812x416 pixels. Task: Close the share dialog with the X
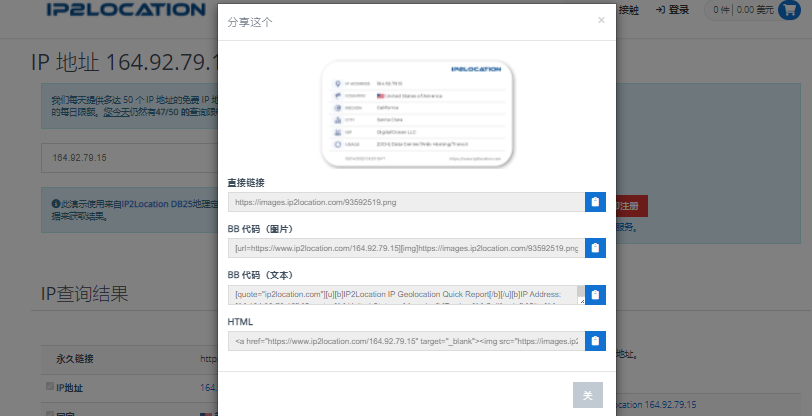pyautogui.click(x=601, y=20)
